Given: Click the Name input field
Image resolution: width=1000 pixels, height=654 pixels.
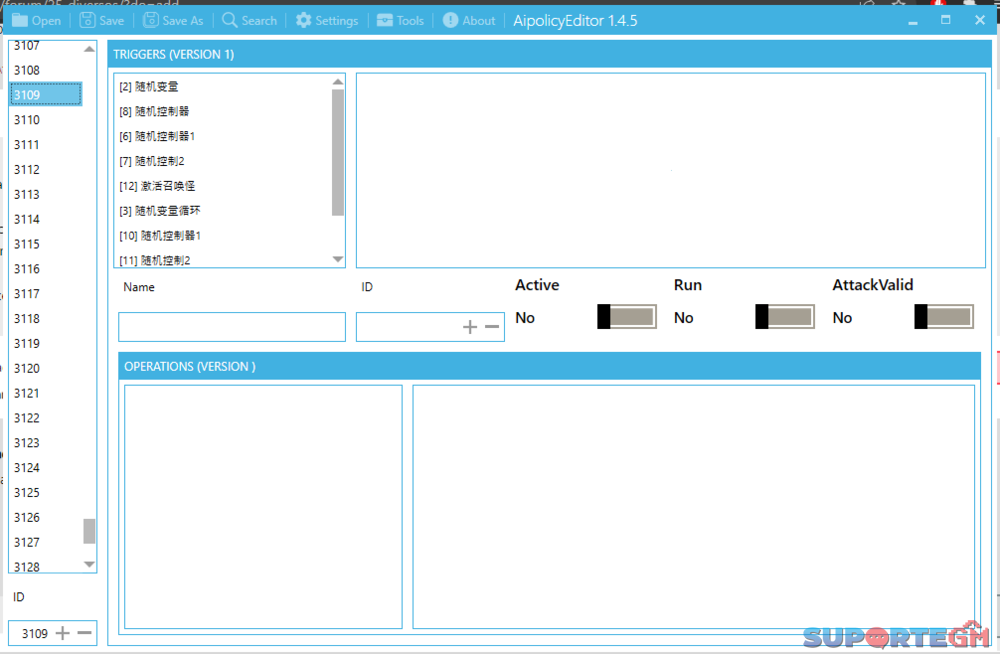Looking at the screenshot, I should pyautogui.click(x=231, y=327).
